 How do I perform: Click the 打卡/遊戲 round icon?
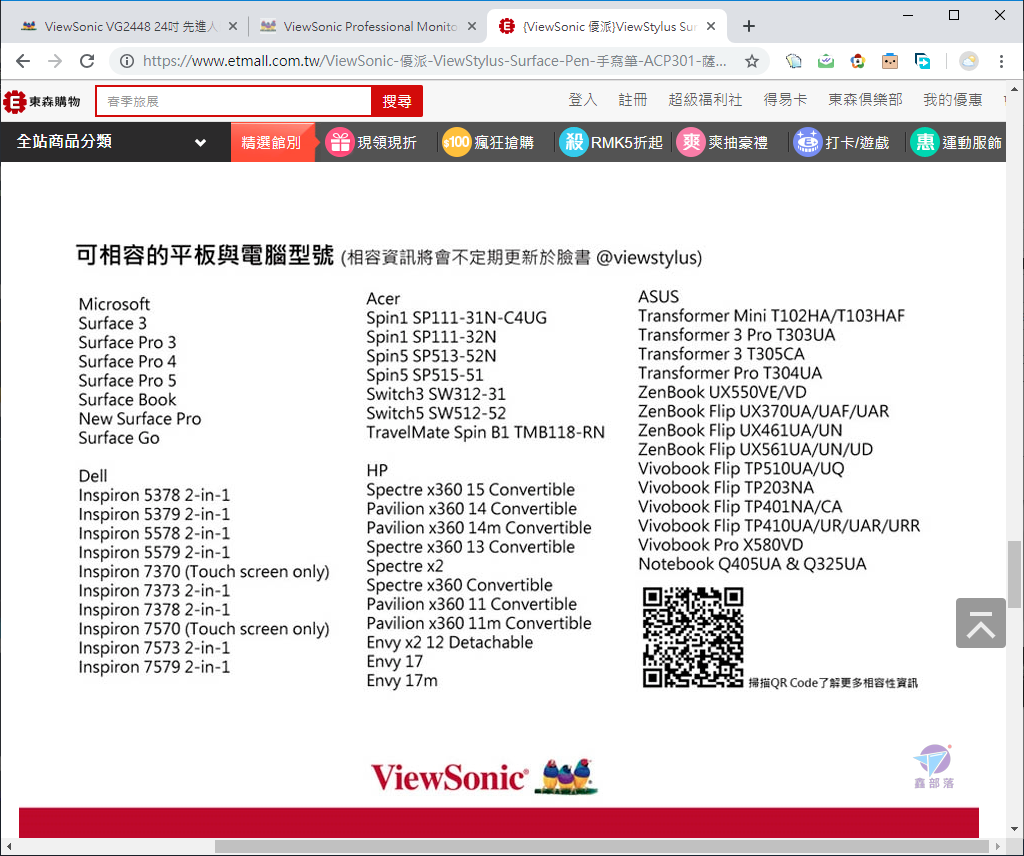click(x=807, y=142)
